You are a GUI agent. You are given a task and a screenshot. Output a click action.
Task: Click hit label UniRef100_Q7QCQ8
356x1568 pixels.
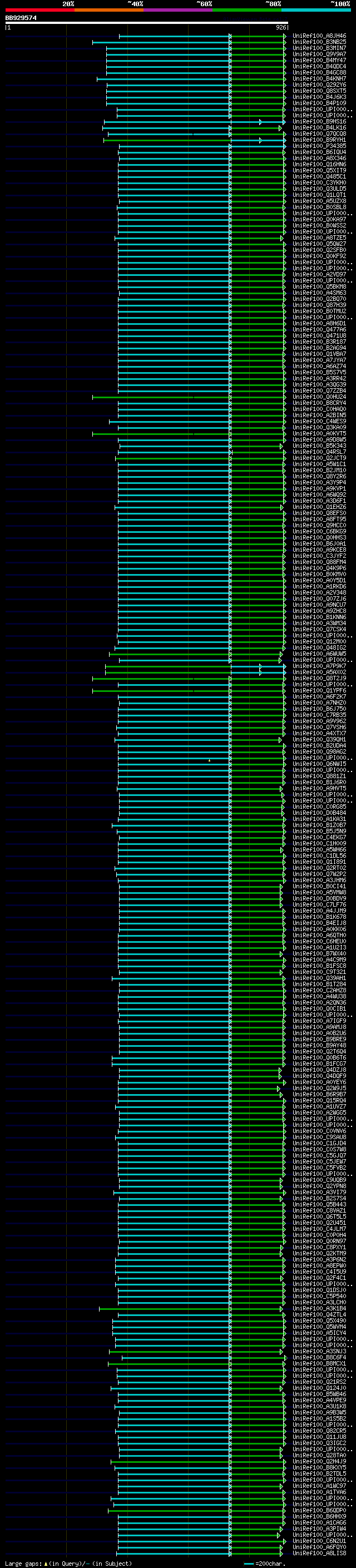tap(319, 134)
